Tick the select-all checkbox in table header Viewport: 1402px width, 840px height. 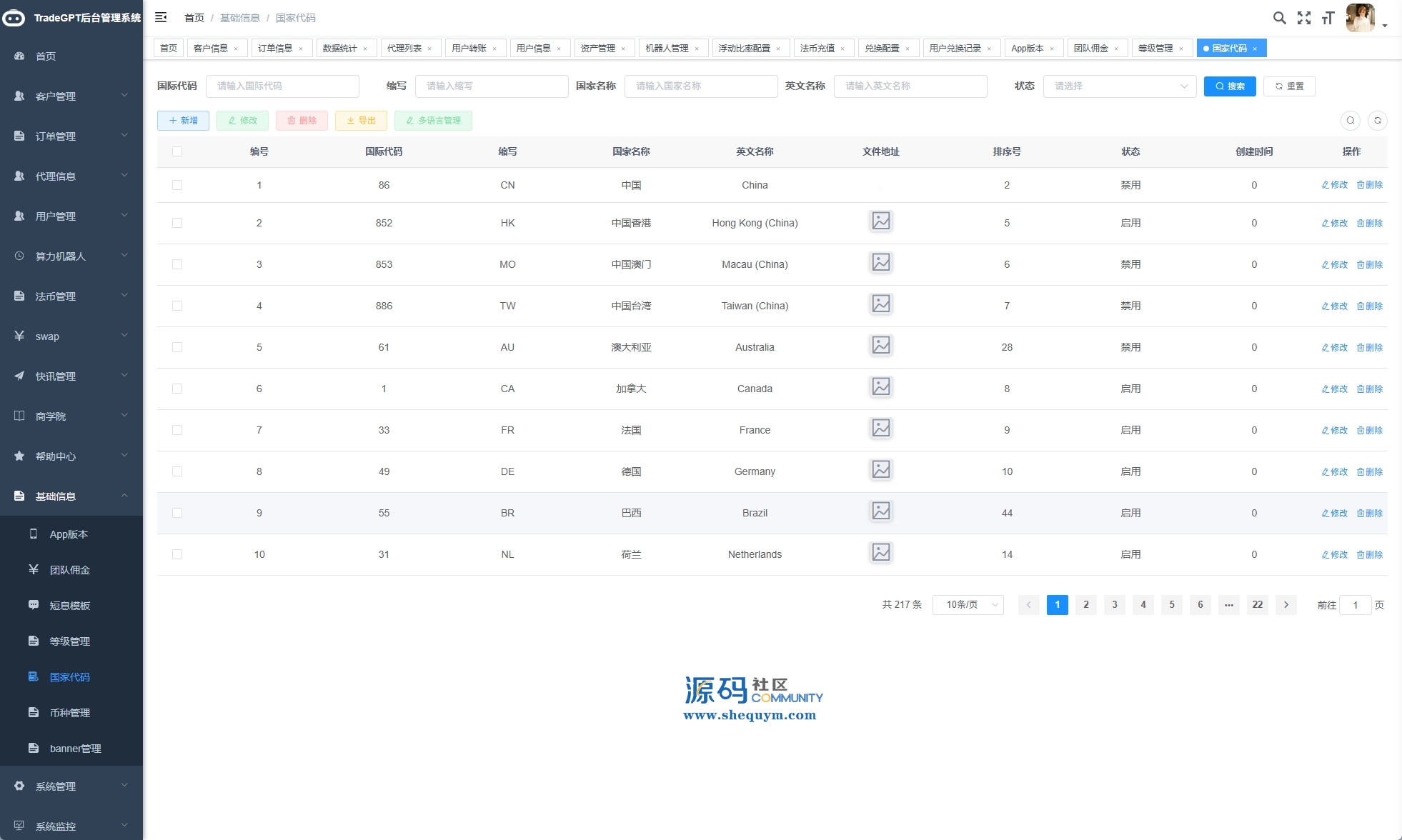(177, 151)
